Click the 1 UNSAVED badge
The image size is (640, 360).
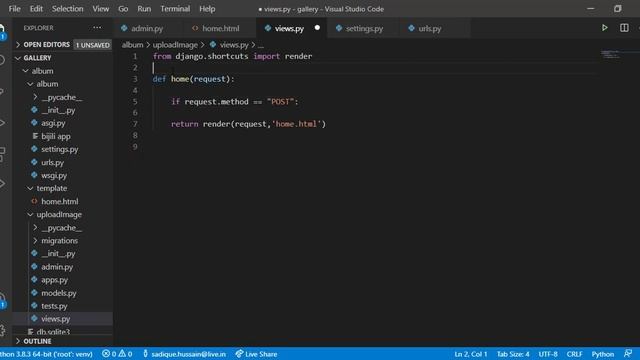pos(93,45)
